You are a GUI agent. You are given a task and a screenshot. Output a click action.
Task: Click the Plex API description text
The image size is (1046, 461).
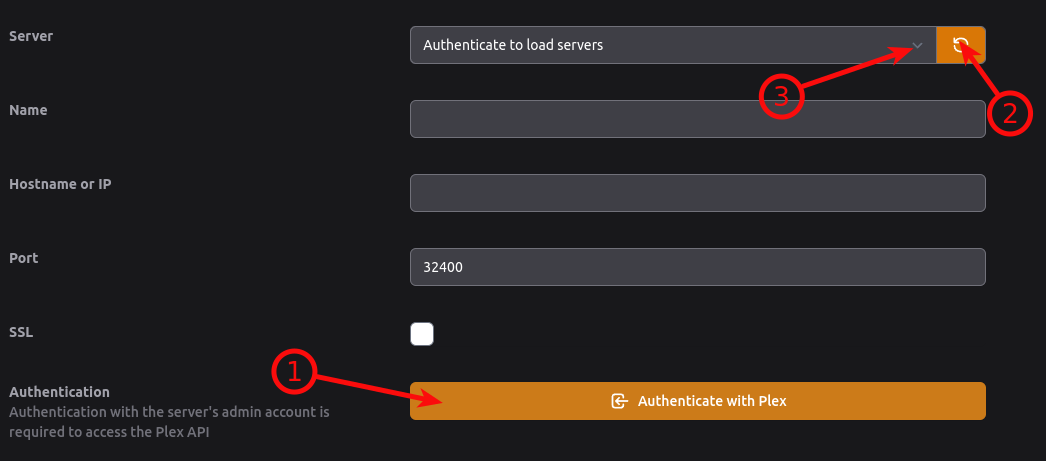pos(169,422)
